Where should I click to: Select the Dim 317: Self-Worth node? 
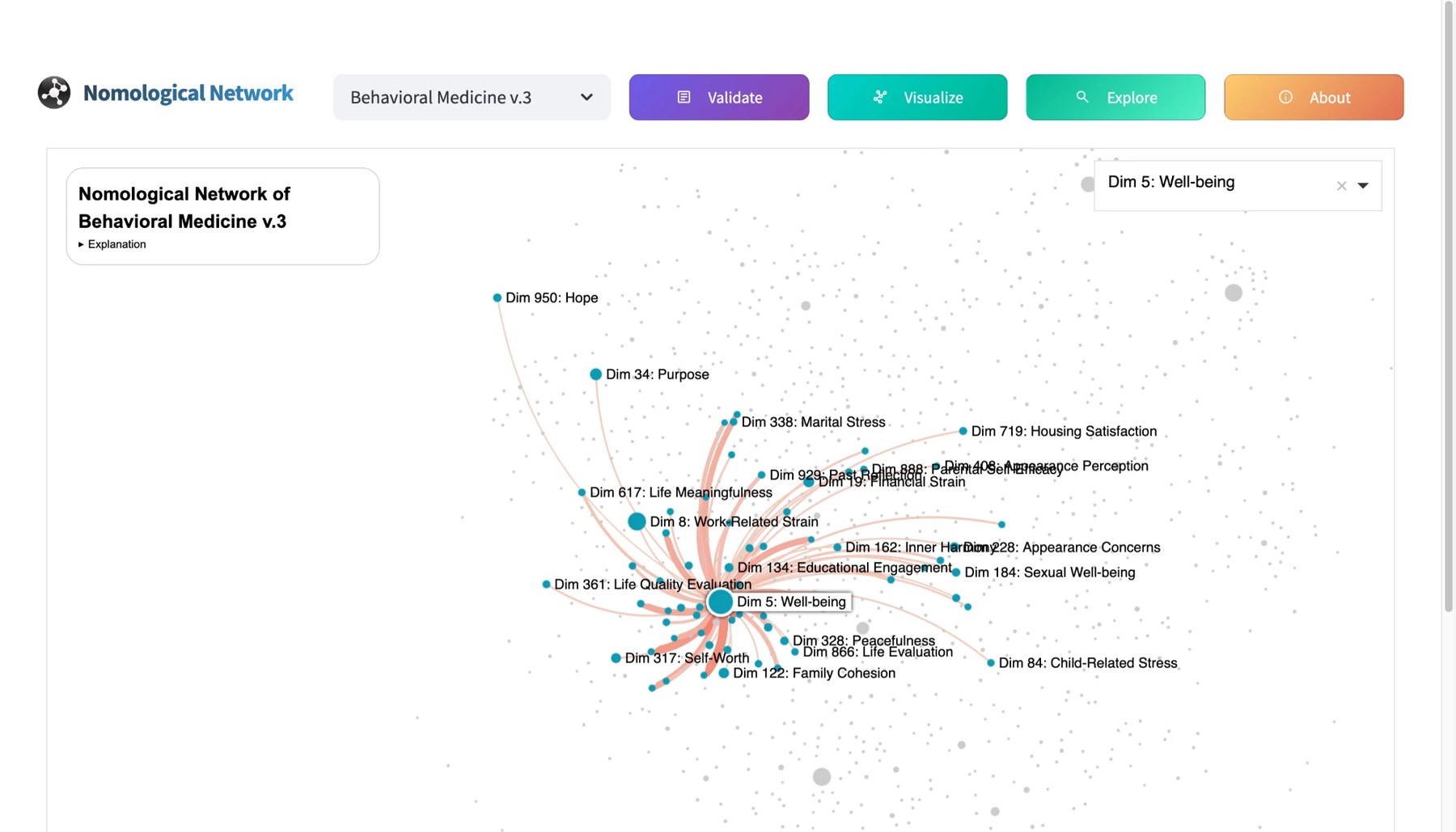[616, 658]
